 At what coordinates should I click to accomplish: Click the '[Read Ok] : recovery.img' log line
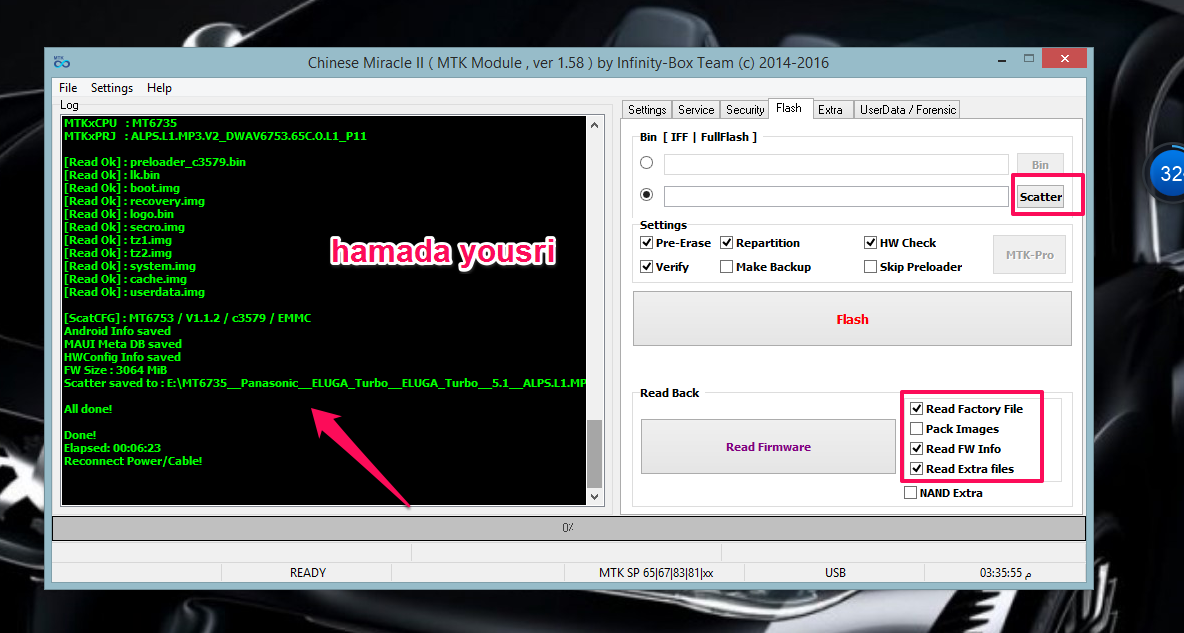[x=134, y=201]
